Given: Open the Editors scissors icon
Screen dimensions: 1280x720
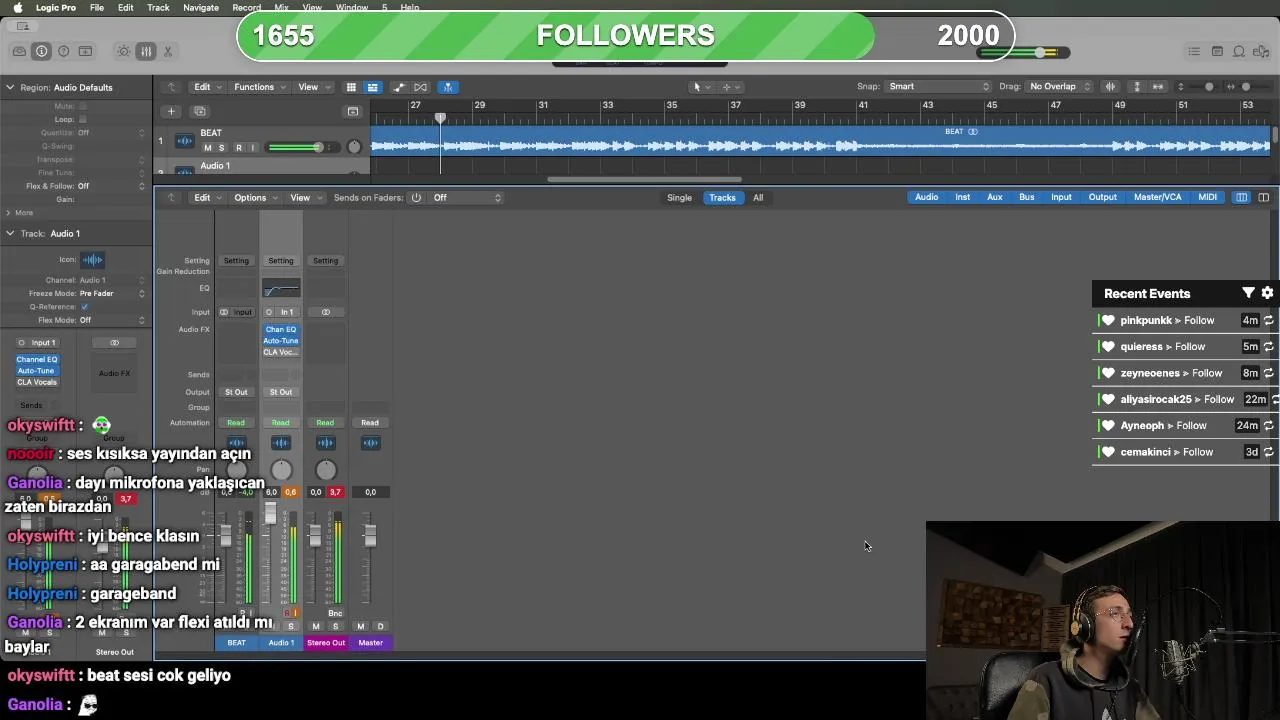Looking at the screenshot, I should (x=168, y=51).
